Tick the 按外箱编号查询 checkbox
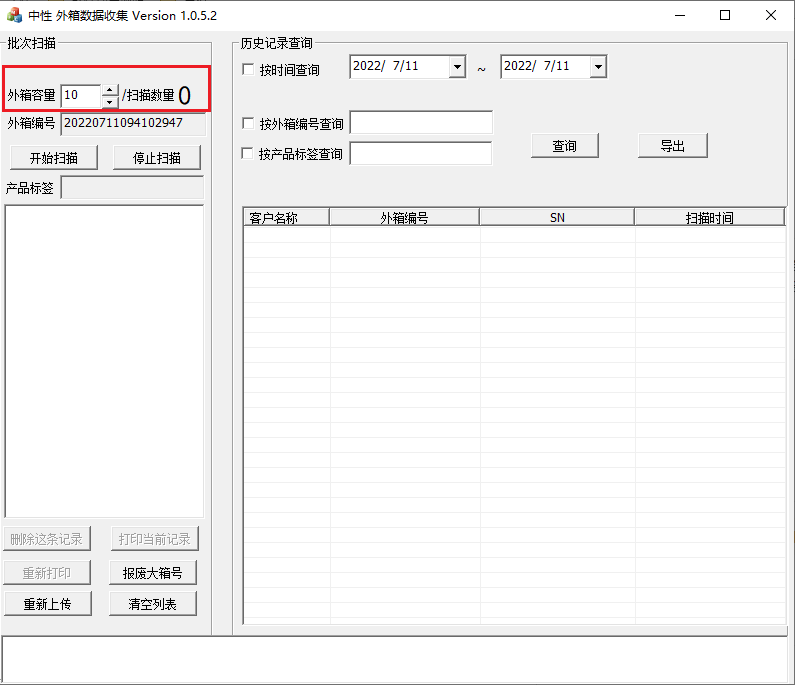The height and width of the screenshot is (685, 795). (x=248, y=123)
